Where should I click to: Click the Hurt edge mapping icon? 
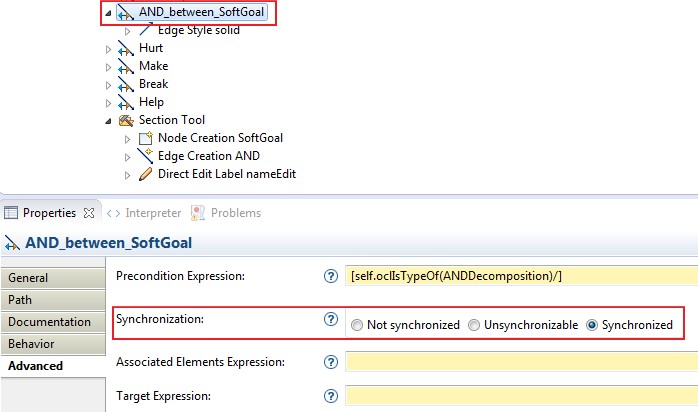click(x=126, y=48)
